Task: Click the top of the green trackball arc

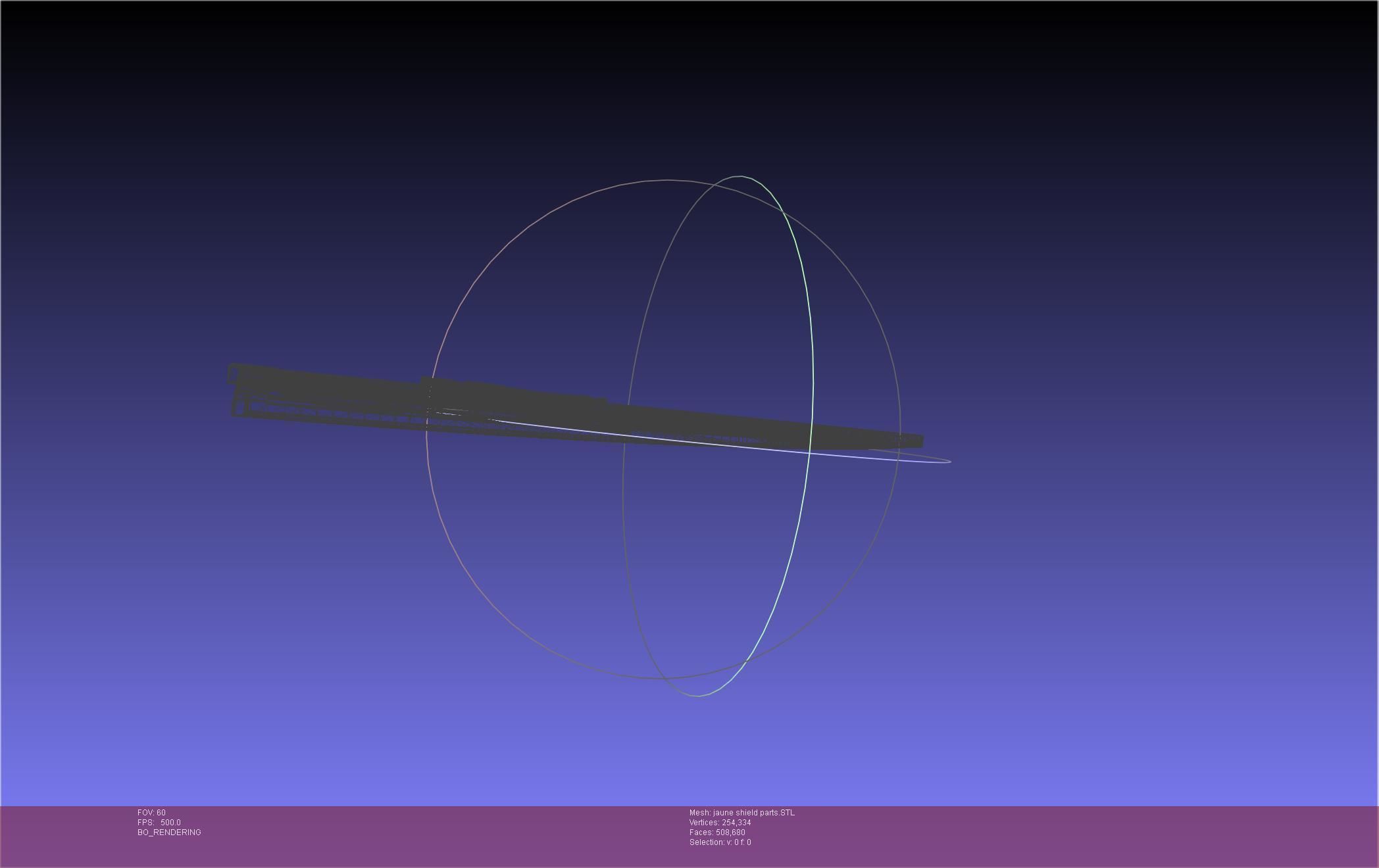Action: 740,176
